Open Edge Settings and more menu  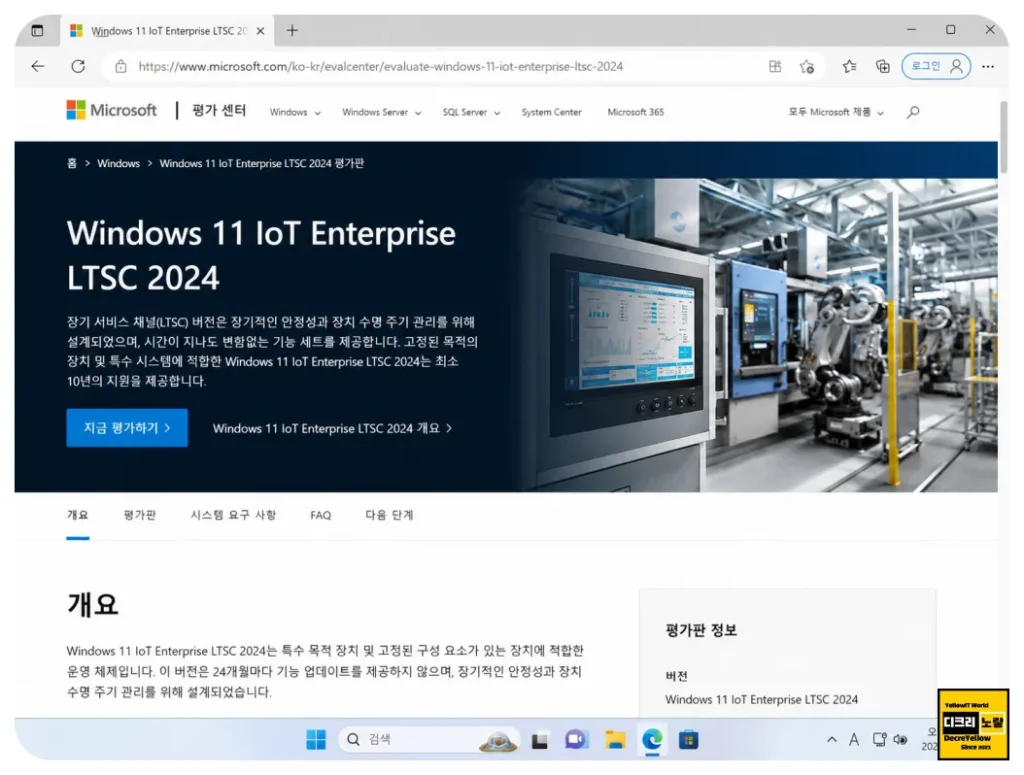988,66
